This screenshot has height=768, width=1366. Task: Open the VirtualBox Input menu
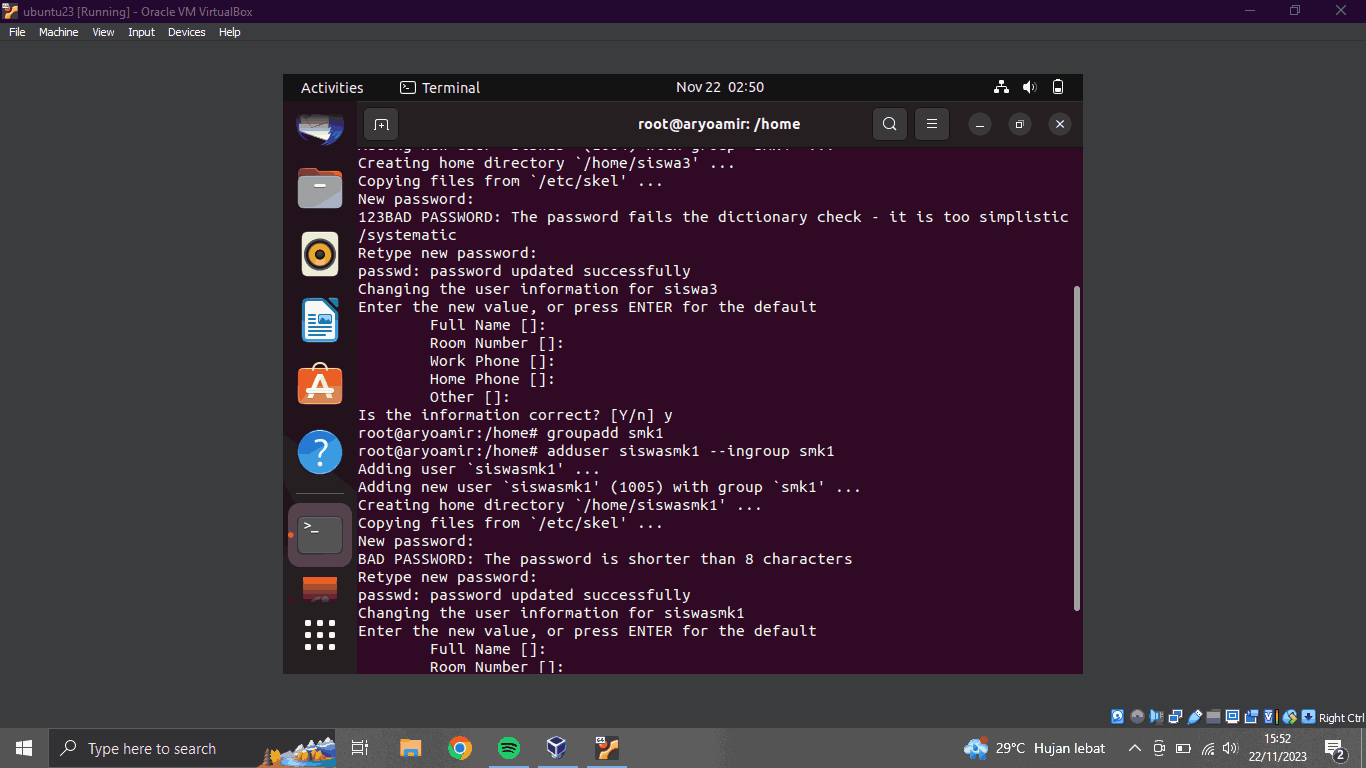pos(141,32)
